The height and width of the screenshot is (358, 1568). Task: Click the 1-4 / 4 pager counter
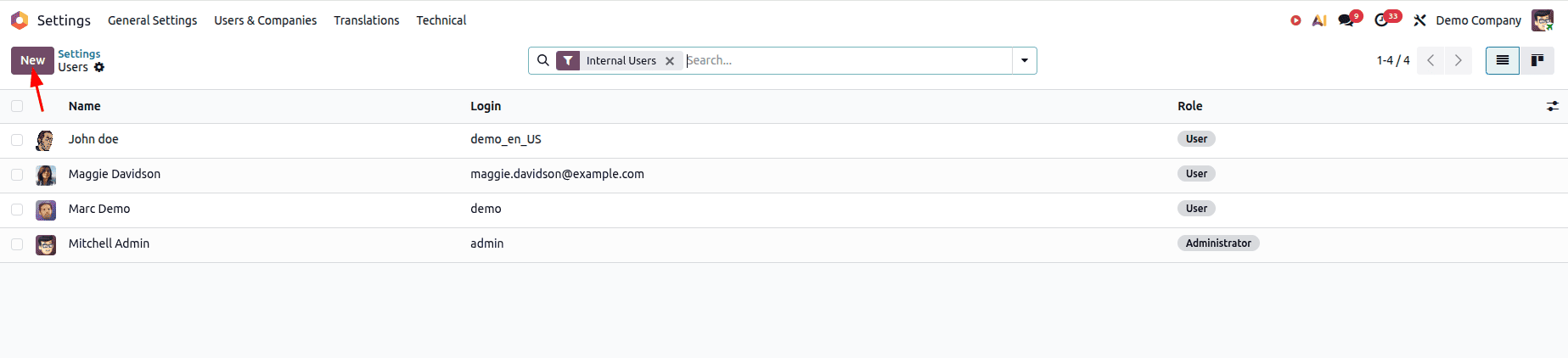tap(1393, 60)
